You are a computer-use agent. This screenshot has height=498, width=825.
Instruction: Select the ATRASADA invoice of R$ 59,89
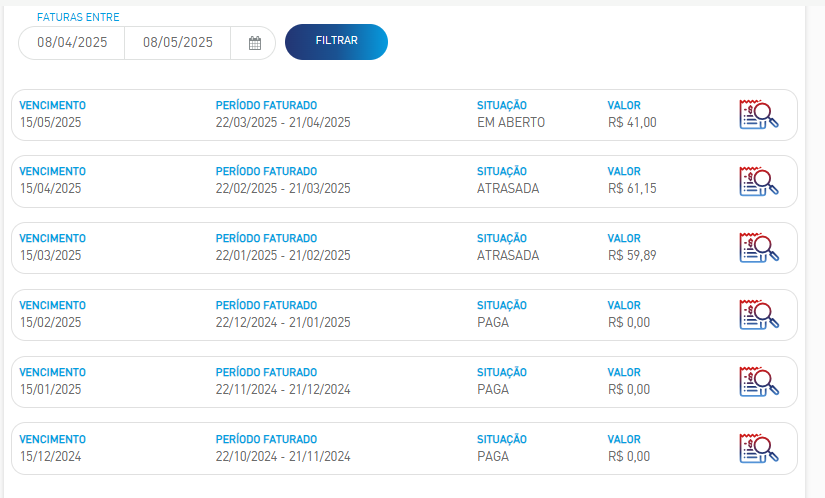tap(404, 248)
